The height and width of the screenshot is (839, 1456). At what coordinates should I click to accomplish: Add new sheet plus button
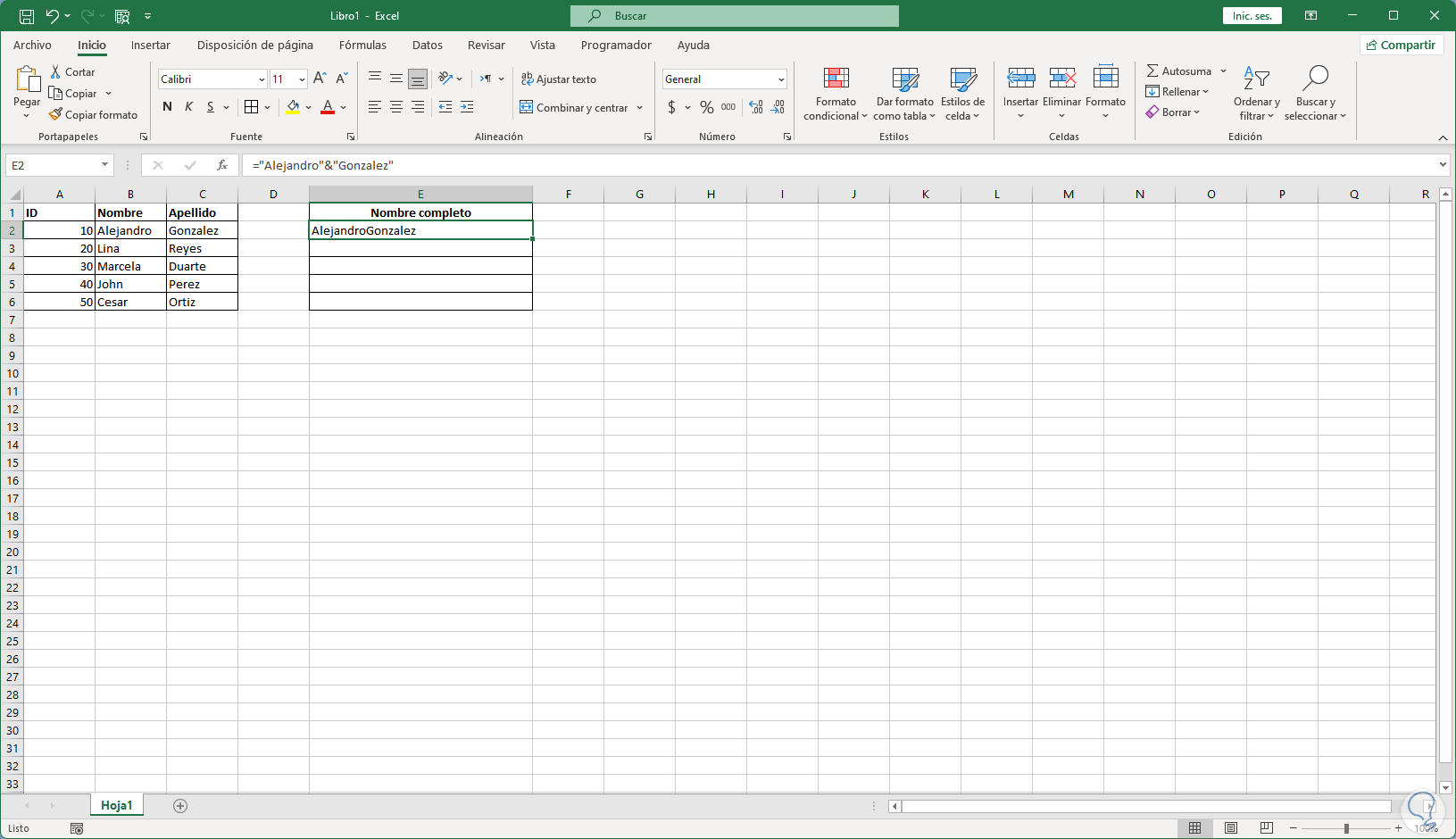coord(180,806)
